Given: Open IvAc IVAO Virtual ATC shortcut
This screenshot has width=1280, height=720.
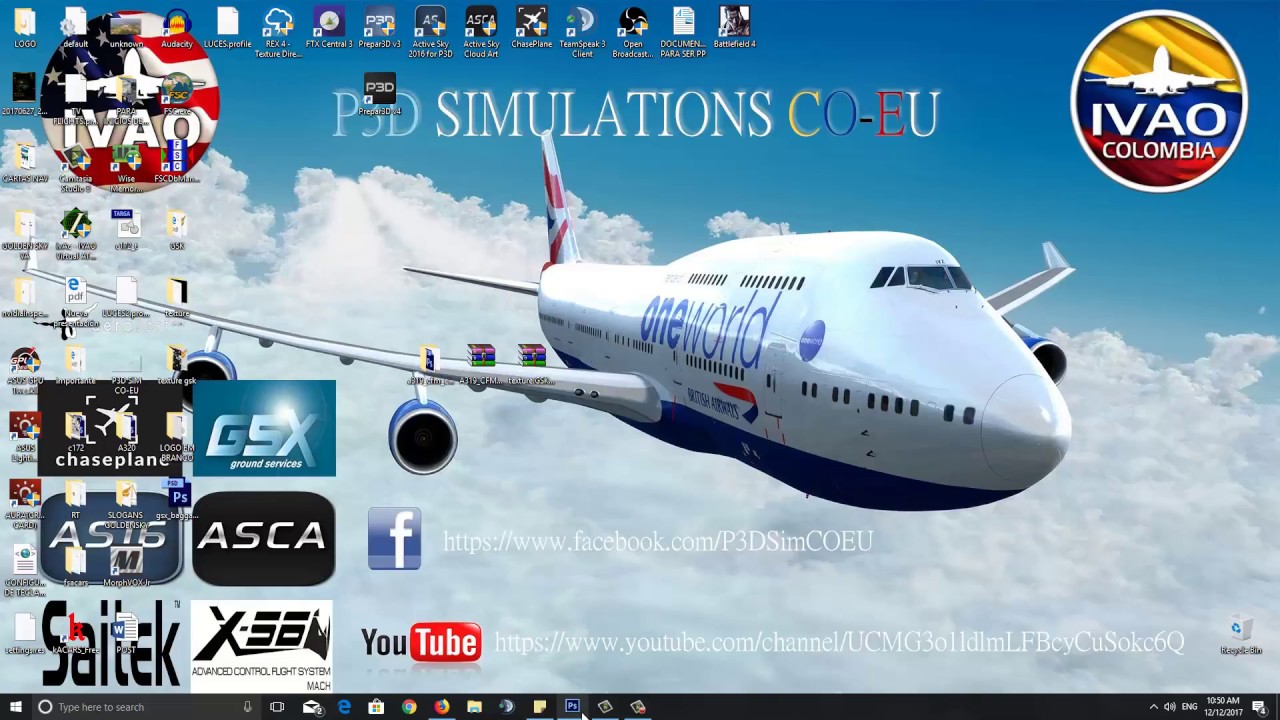Looking at the screenshot, I should (x=75, y=235).
